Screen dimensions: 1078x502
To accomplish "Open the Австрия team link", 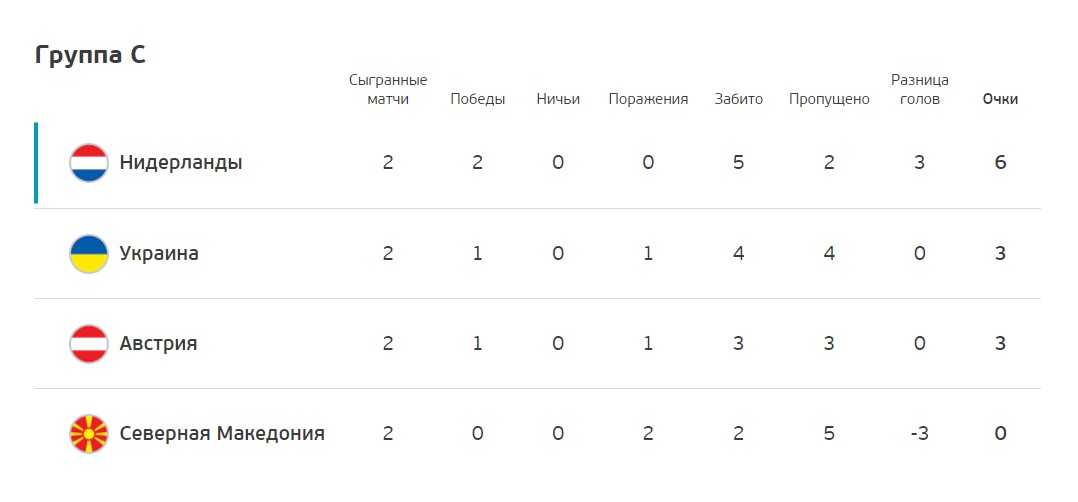I will pos(158,343).
